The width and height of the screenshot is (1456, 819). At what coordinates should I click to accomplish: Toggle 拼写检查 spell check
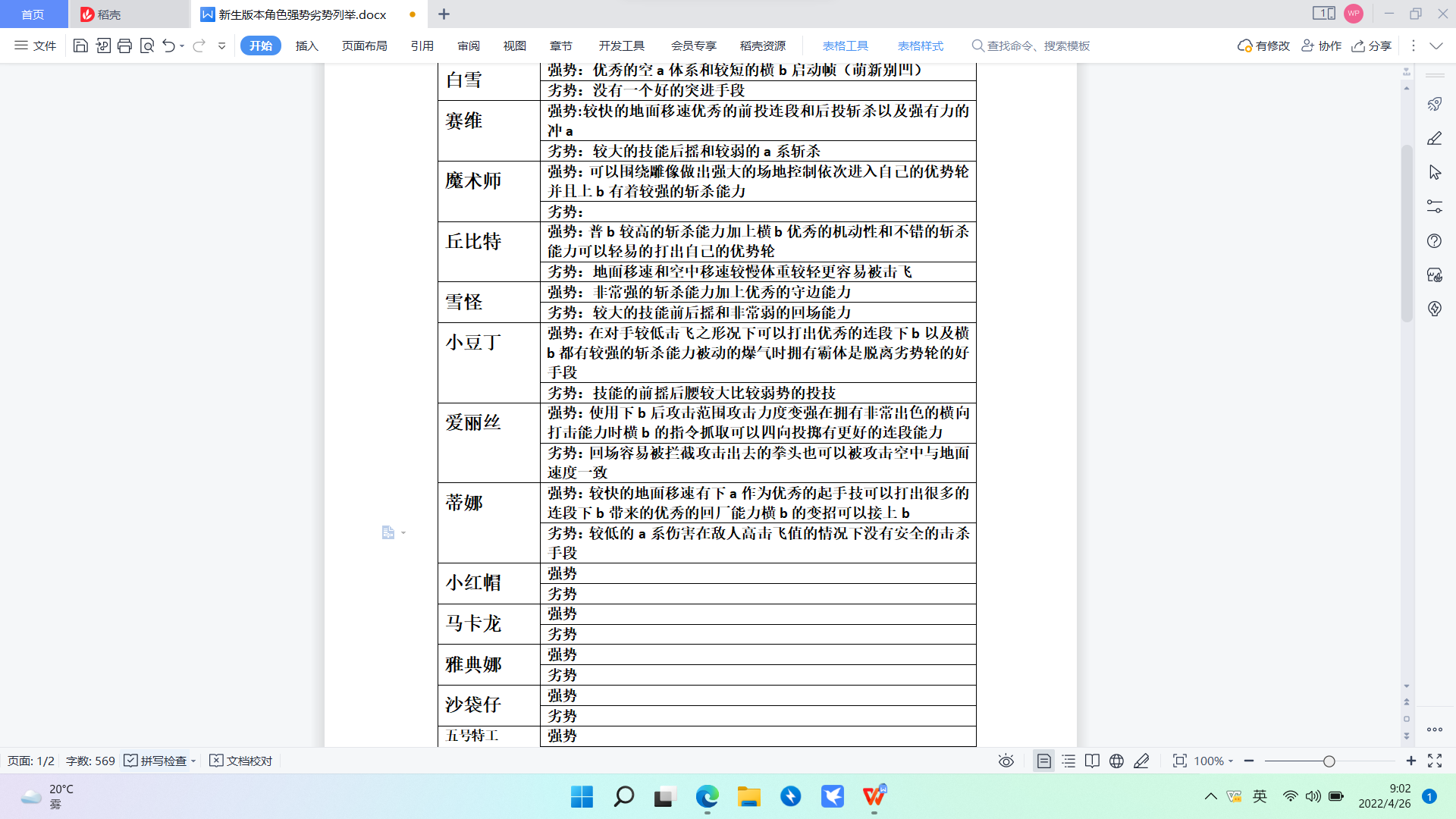click(155, 761)
